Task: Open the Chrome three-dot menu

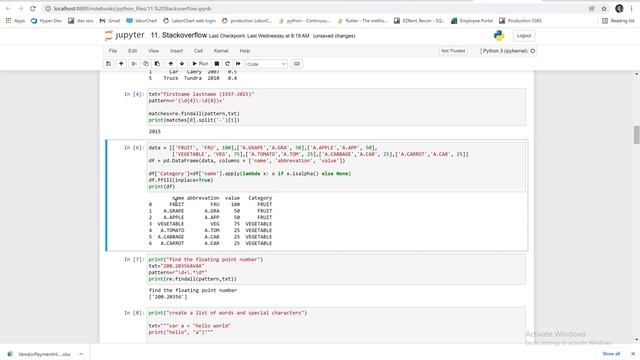Action: (x=631, y=9)
